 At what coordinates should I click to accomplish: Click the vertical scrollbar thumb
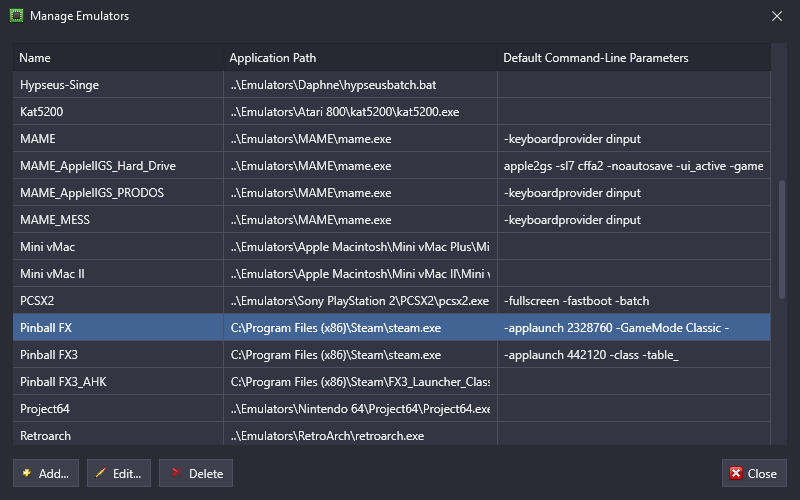(782, 239)
